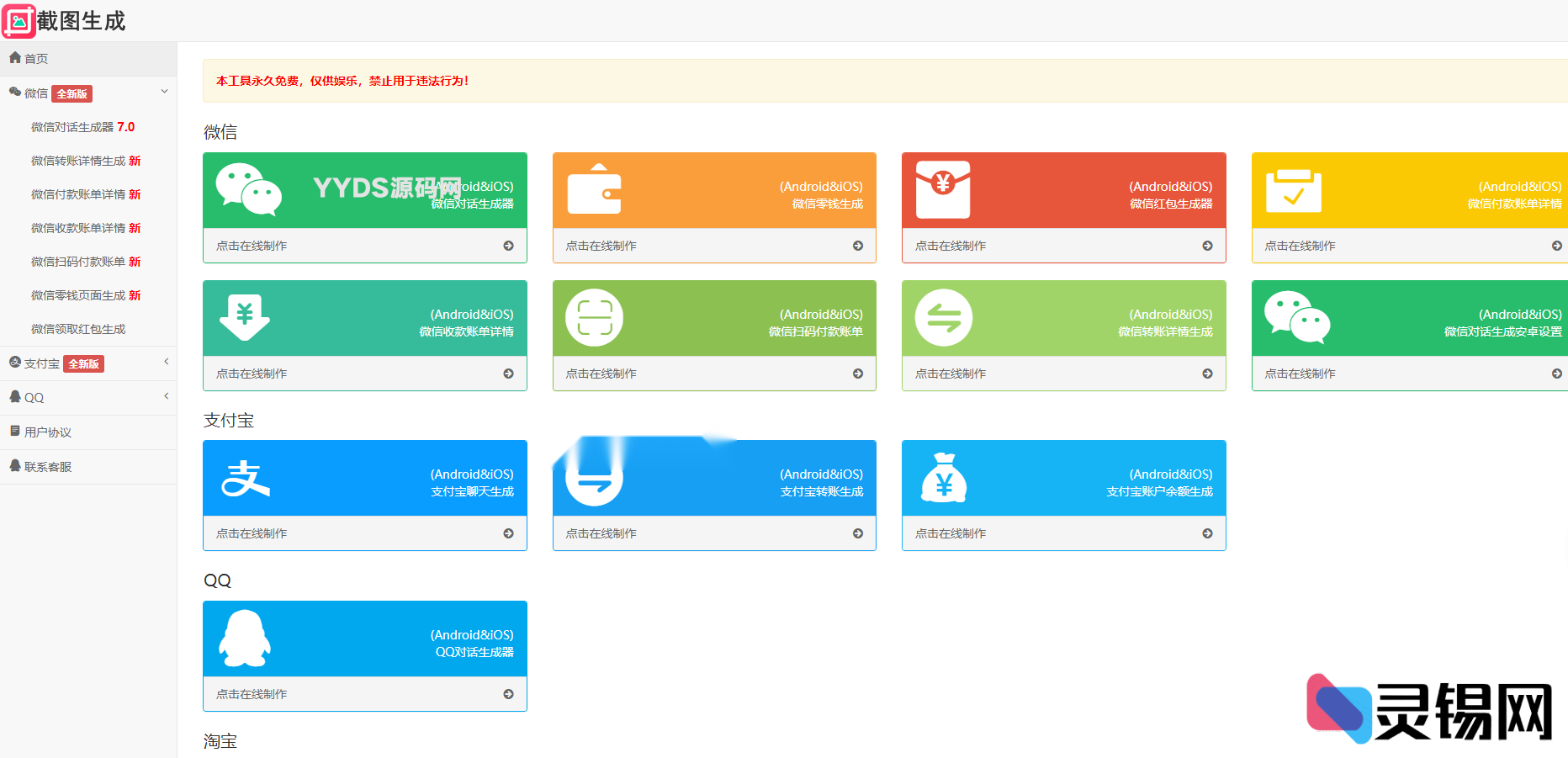
Task: Select 微信对话生成器 7.0 in the sidebar
Action: (x=82, y=127)
